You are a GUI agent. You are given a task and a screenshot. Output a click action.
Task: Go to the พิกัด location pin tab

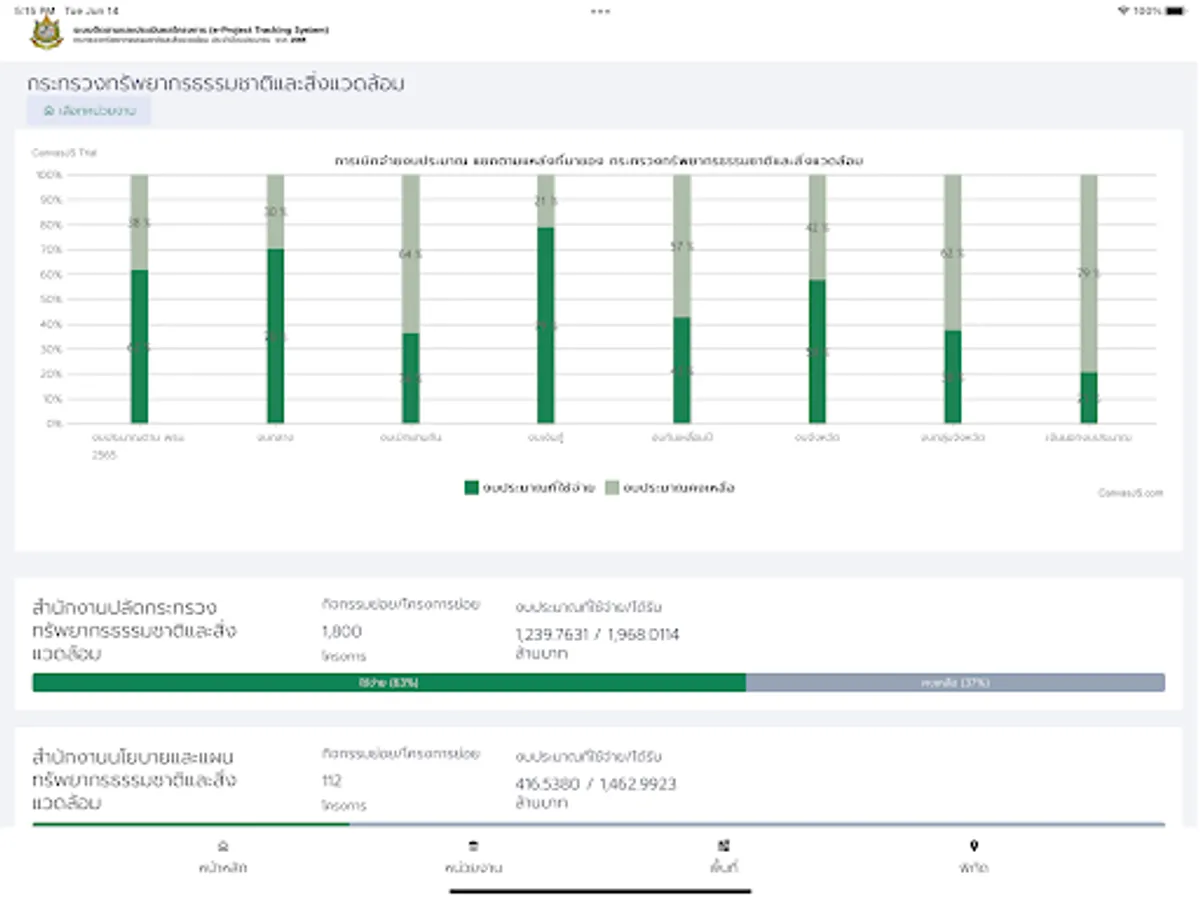pyautogui.click(x=974, y=857)
